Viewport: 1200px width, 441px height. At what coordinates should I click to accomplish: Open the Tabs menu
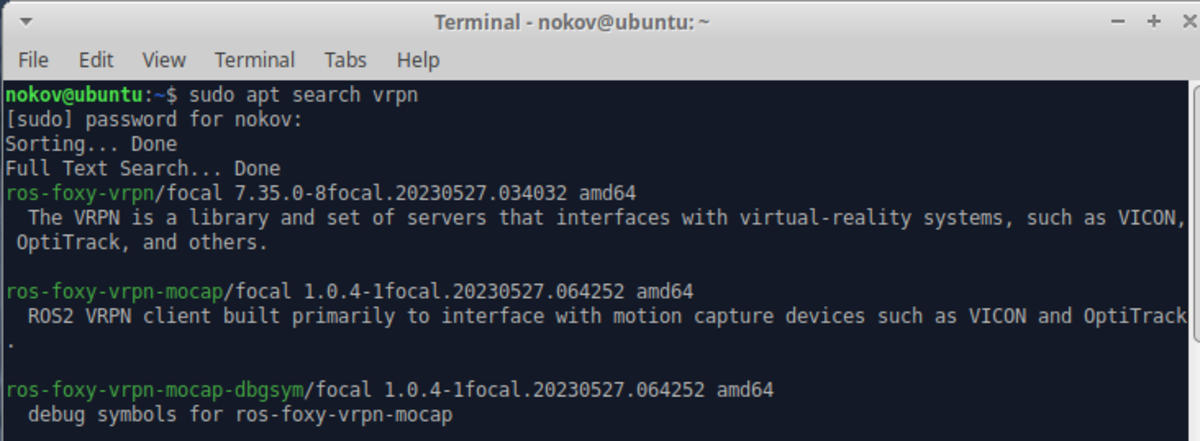point(345,60)
